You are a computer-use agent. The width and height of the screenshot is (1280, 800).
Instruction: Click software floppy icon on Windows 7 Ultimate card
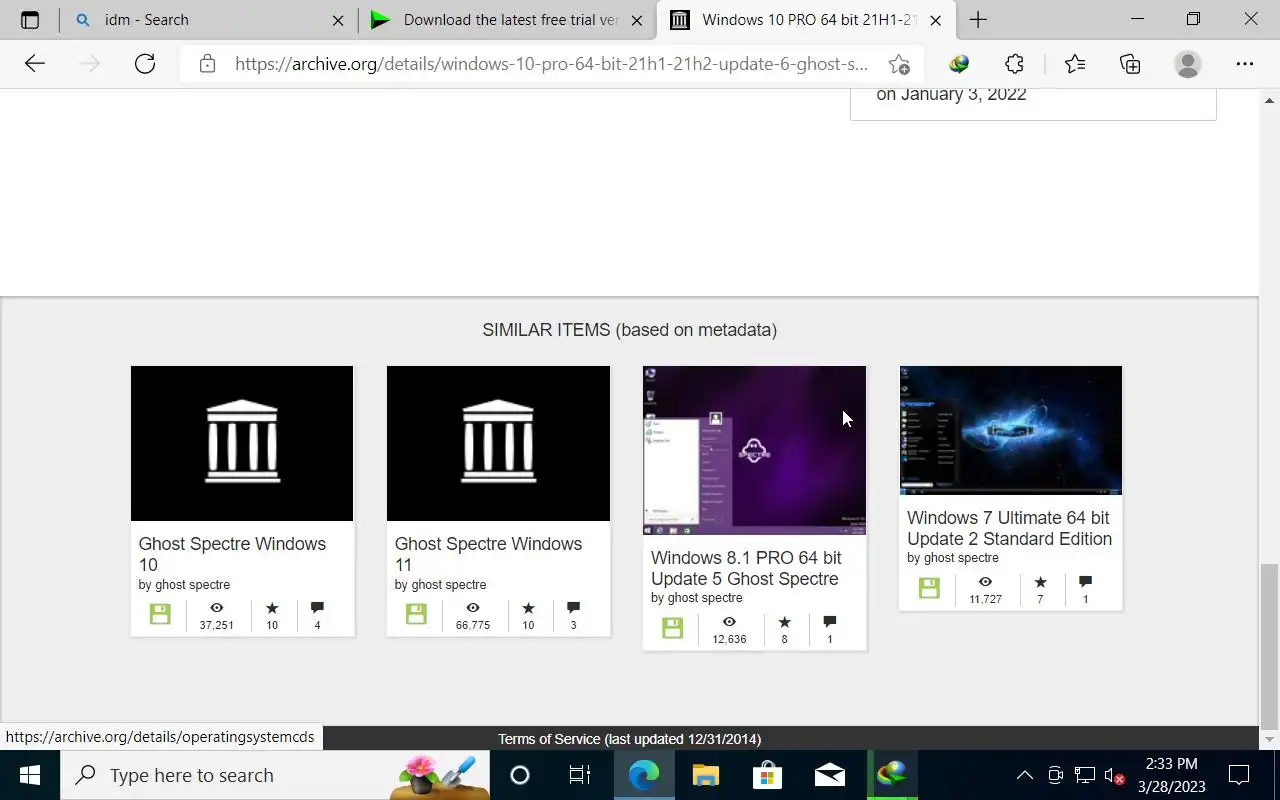929,588
